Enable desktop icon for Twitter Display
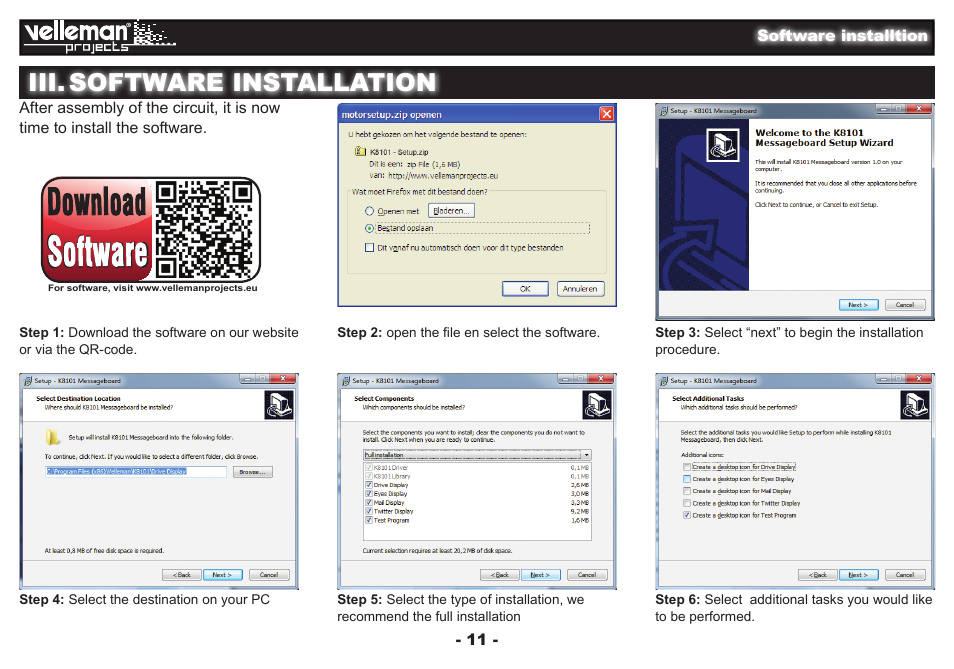This screenshot has width=954, height=669. 687,504
